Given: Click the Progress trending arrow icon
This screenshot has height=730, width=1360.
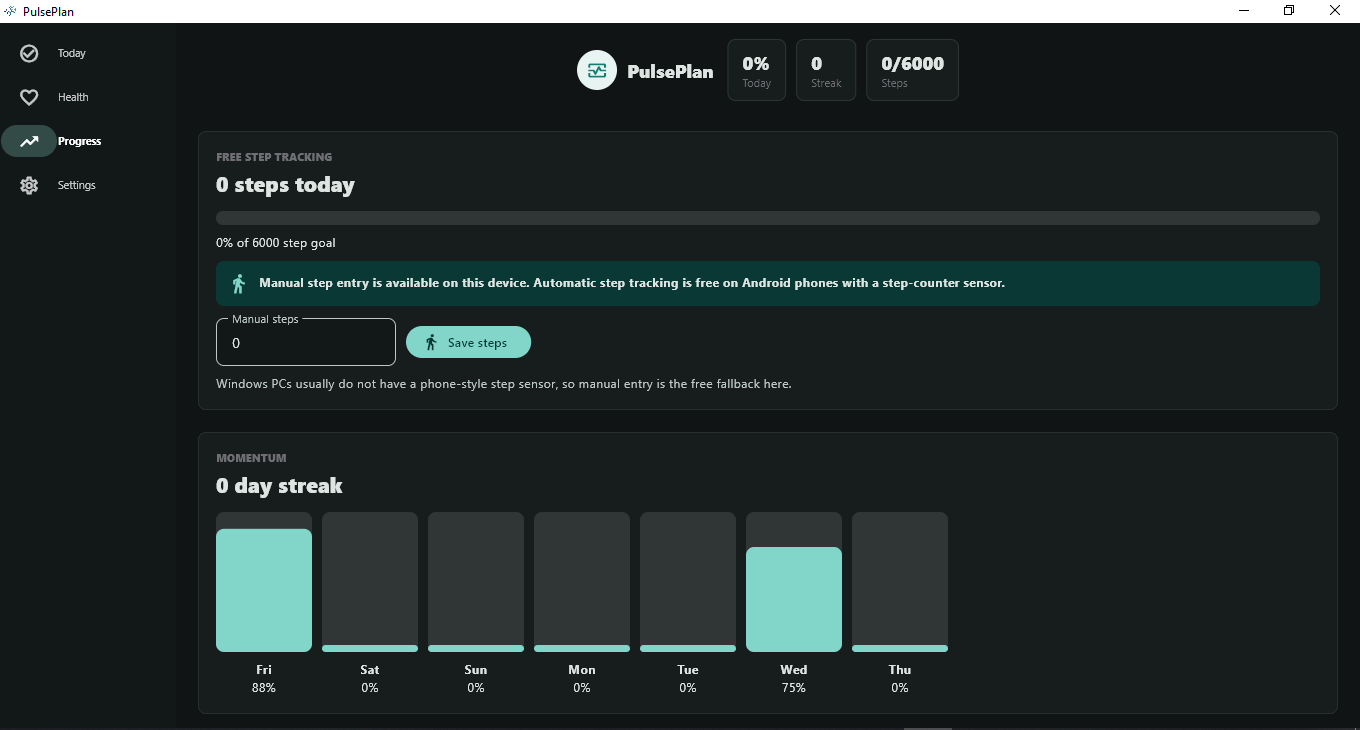Looking at the screenshot, I should pos(29,141).
